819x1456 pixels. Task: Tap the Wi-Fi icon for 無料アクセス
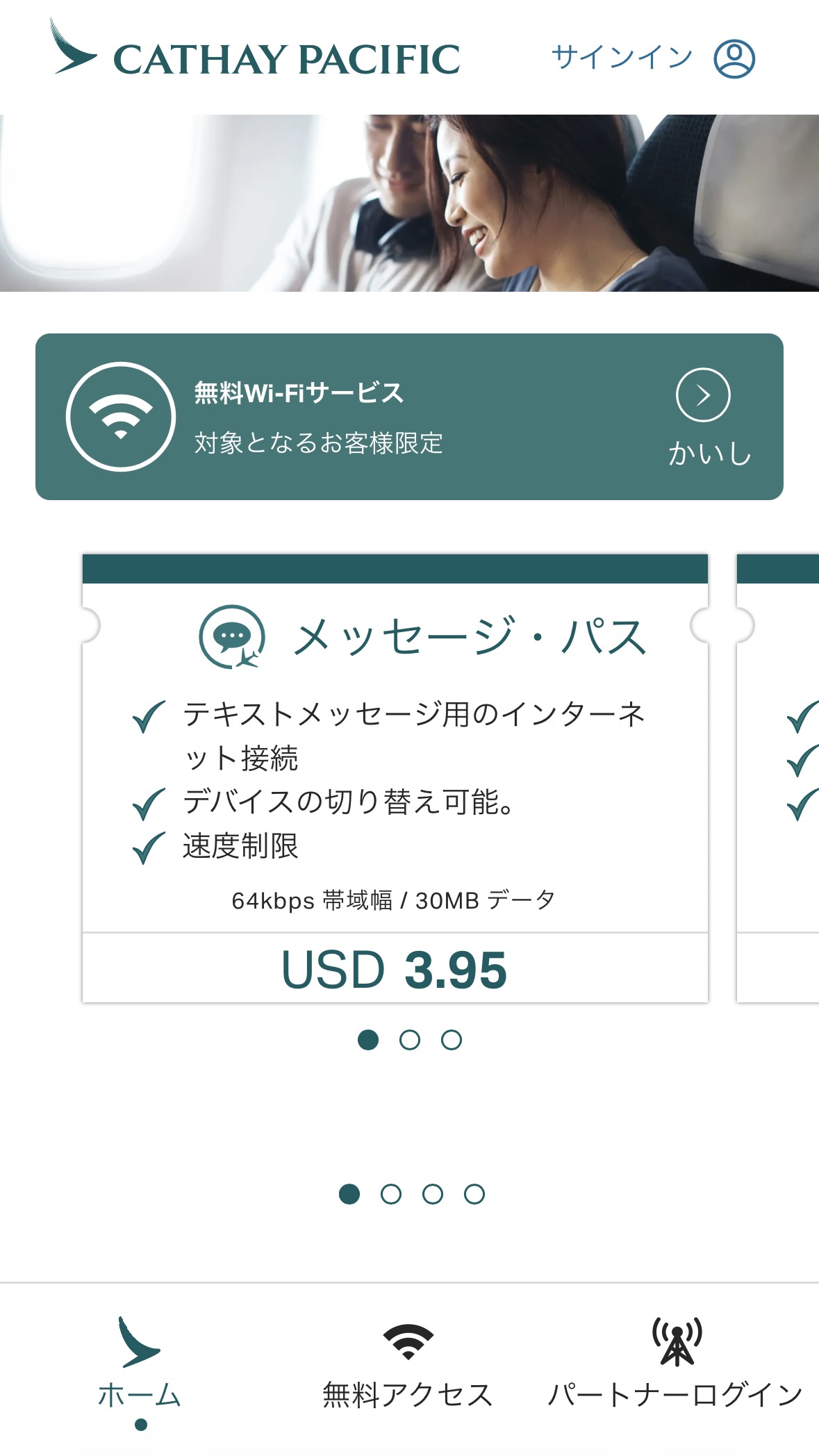point(408,1341)
